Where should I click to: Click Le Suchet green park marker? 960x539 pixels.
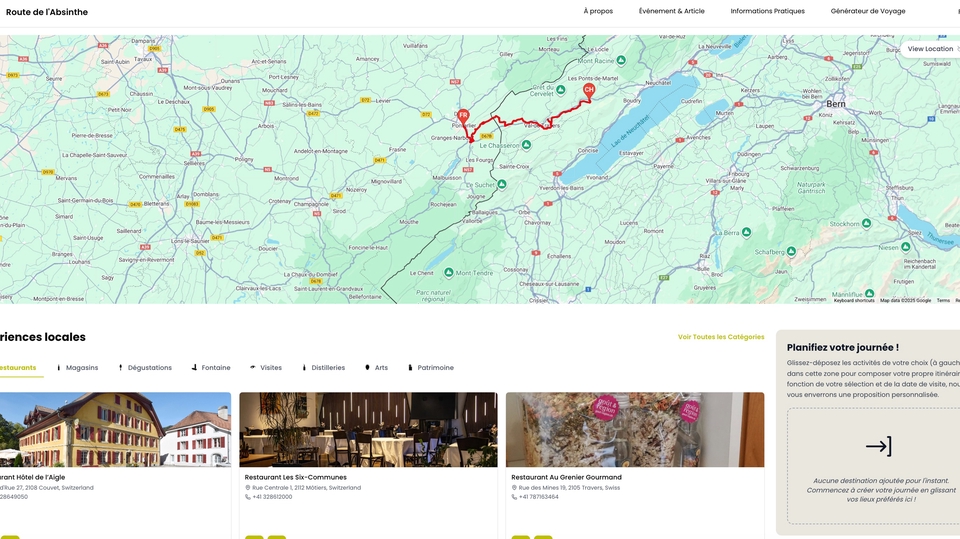501,184
